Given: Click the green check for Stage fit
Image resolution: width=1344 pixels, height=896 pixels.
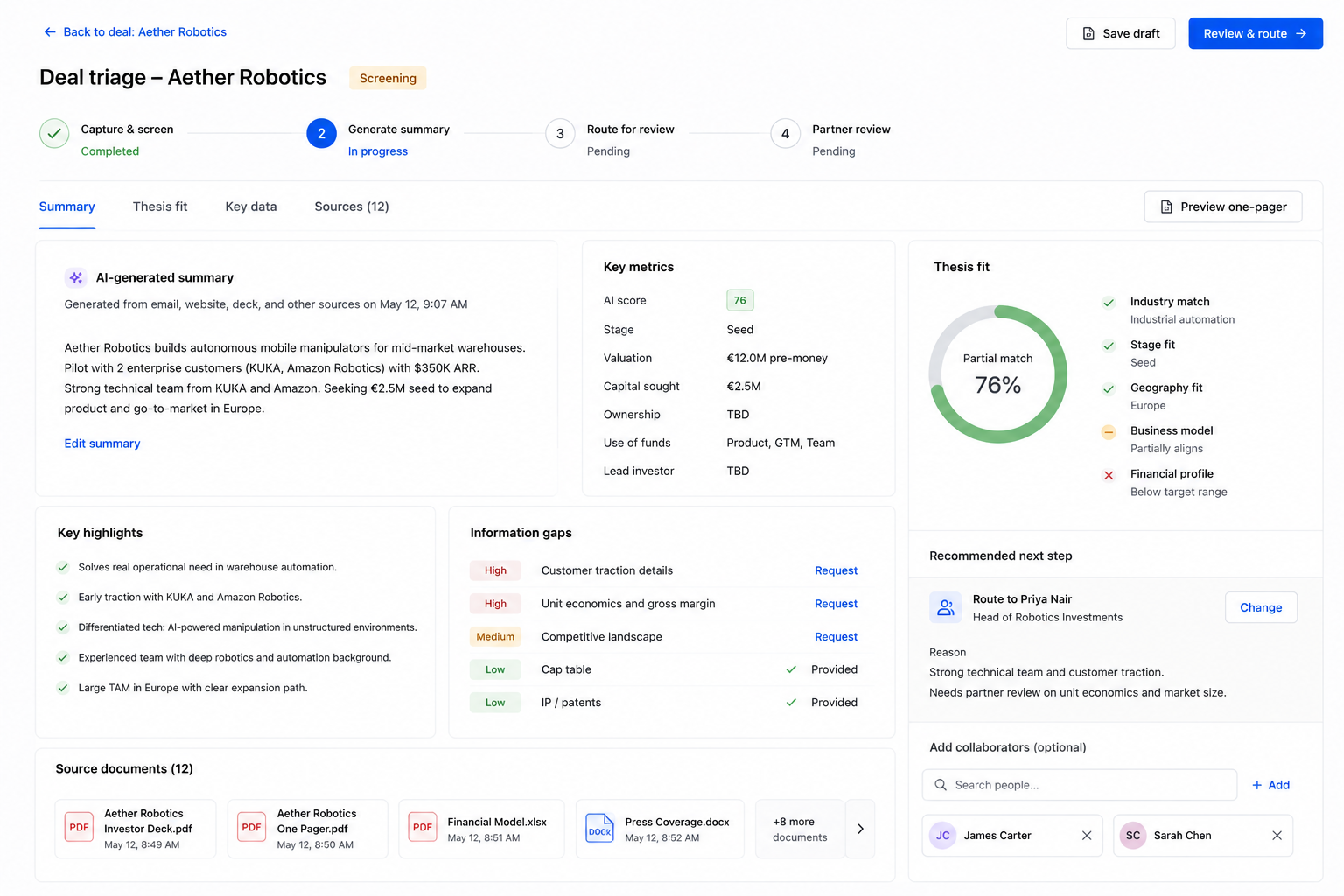Looking at the screenshot, I should [1109, 346].
